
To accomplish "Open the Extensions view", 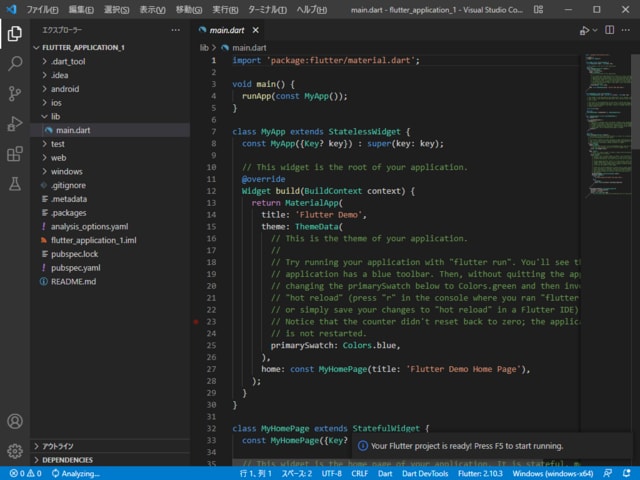I will coord(15,153).
